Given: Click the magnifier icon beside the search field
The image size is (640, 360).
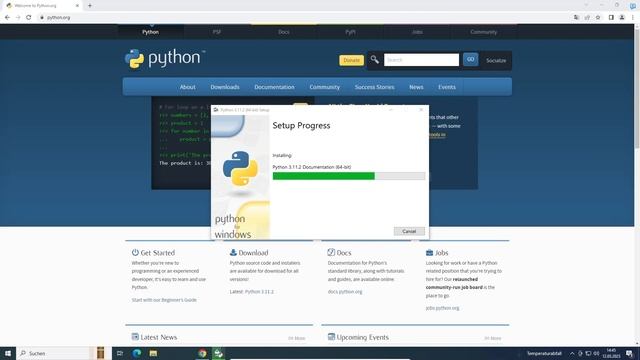Looking at the screenshot, I should (374, 60).
